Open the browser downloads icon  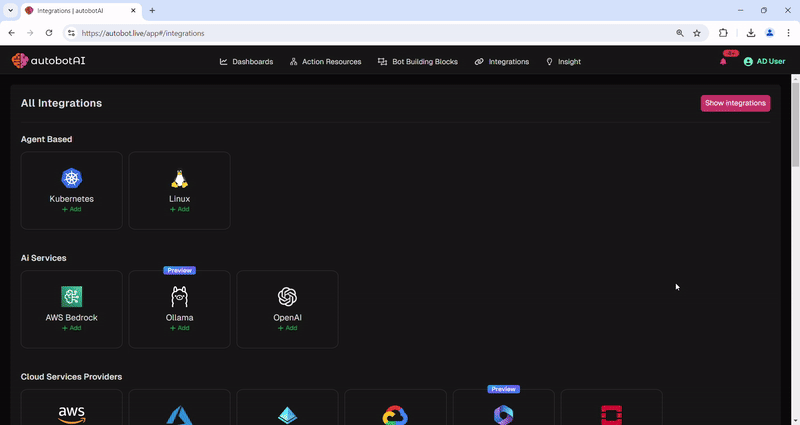point(751,33)
